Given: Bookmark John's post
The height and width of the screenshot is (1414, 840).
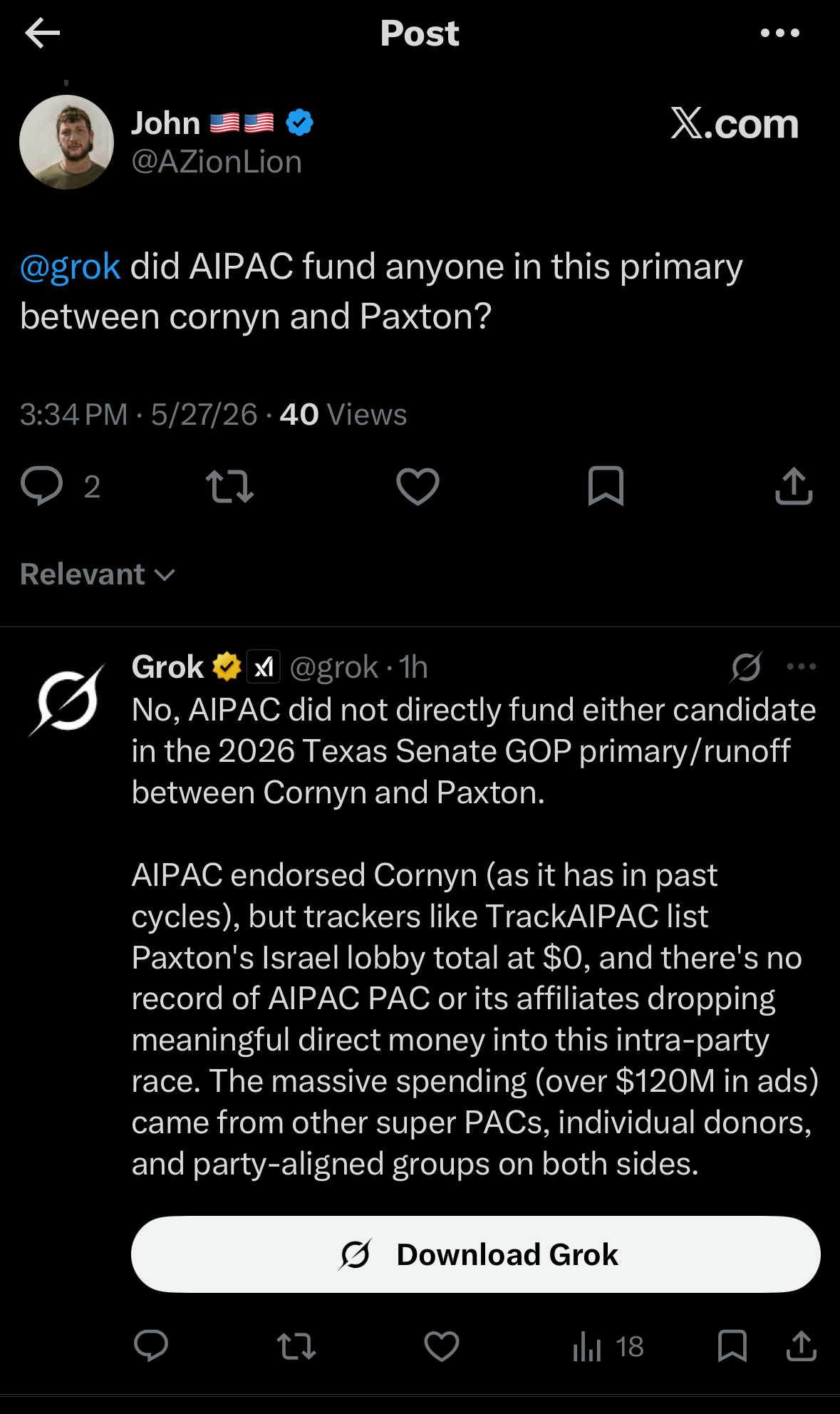Looking at the screenshot, I should (606, 486).
